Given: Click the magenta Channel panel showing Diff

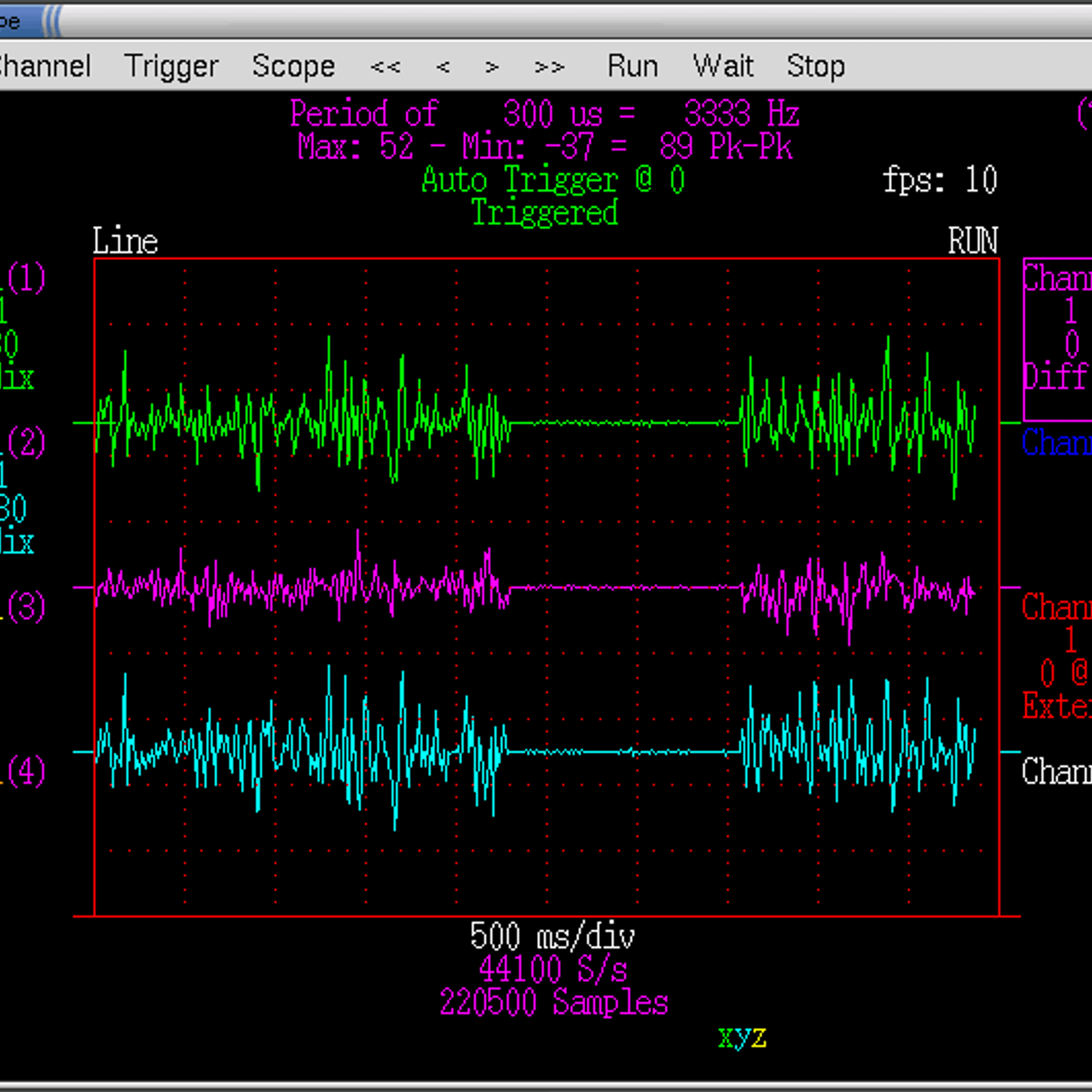Looking at the screenshot, I should 1057,339.
